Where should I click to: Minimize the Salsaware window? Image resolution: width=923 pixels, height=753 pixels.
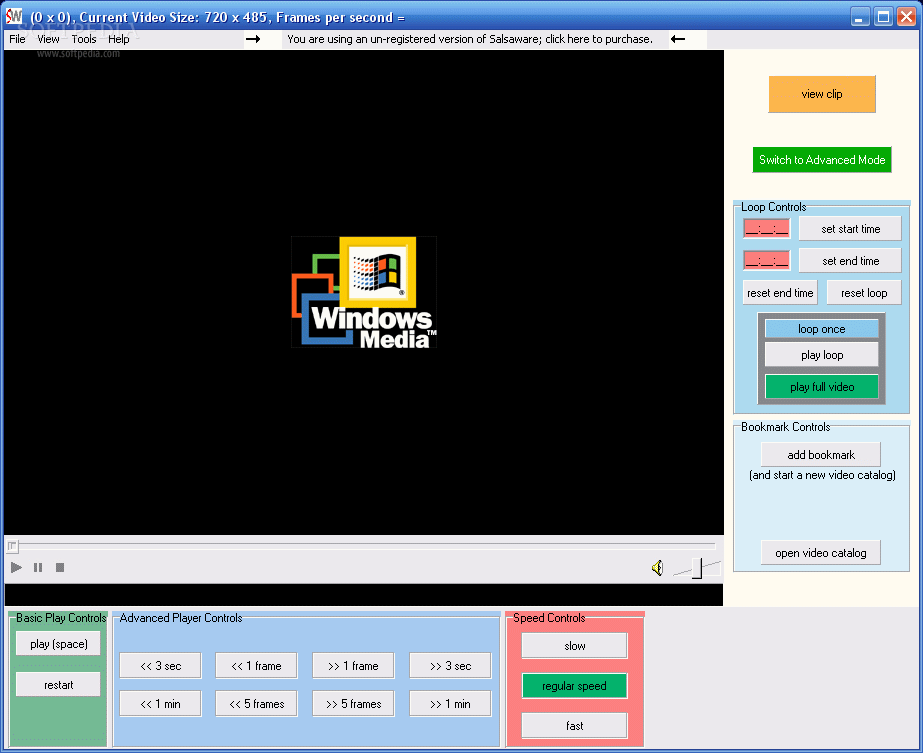tap(860, 16)
